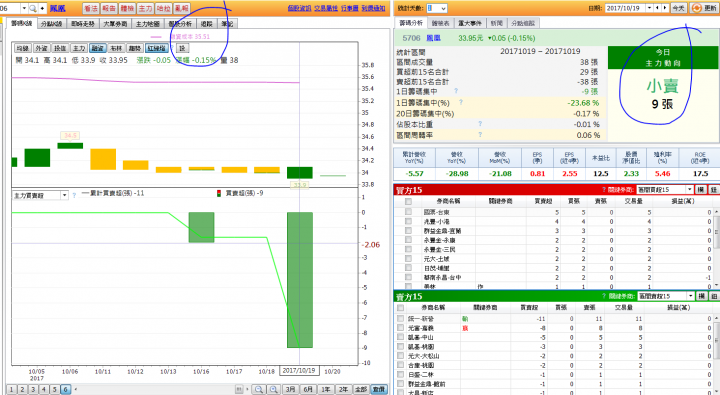Click the date field 2017/10/19
Image resolution: width=720 pixels, height=395 pixels.
[625, 8]
